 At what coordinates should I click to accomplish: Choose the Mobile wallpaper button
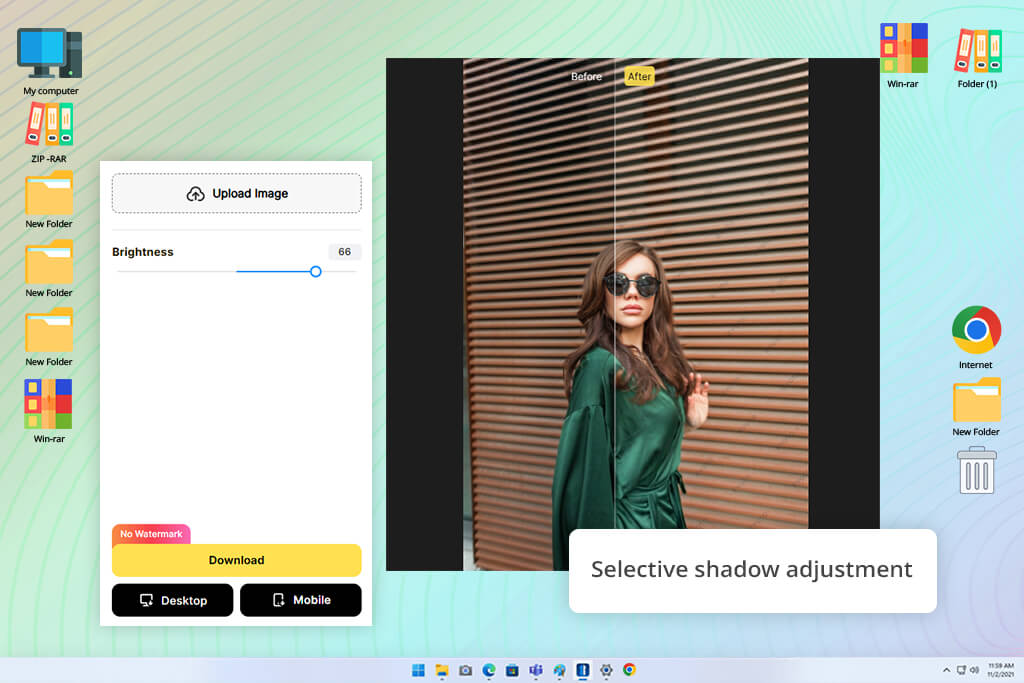pos(300,600)
